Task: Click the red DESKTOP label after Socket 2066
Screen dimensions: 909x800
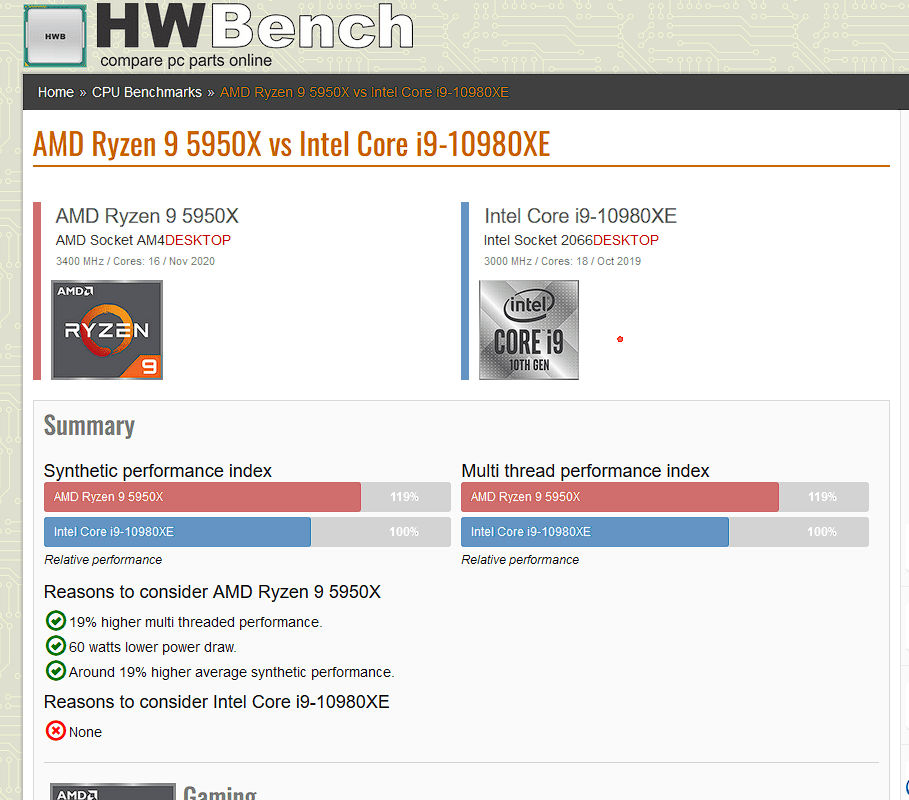Action: 626,240
